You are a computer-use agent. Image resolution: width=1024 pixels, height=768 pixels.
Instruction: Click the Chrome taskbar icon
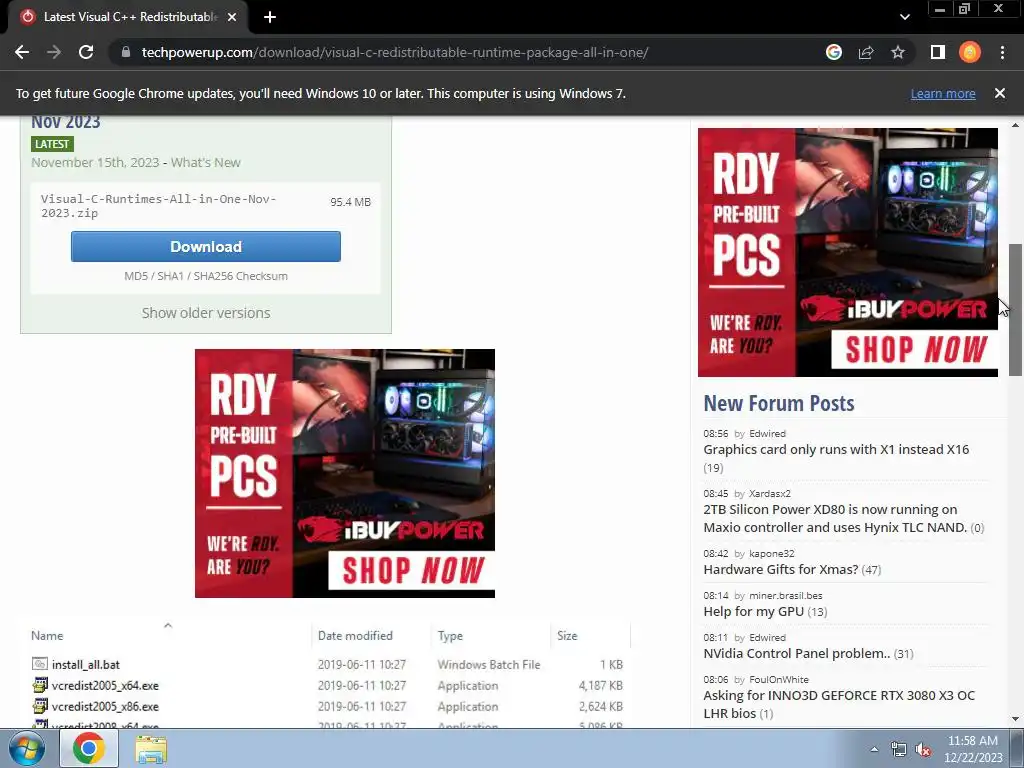[89, 748]
